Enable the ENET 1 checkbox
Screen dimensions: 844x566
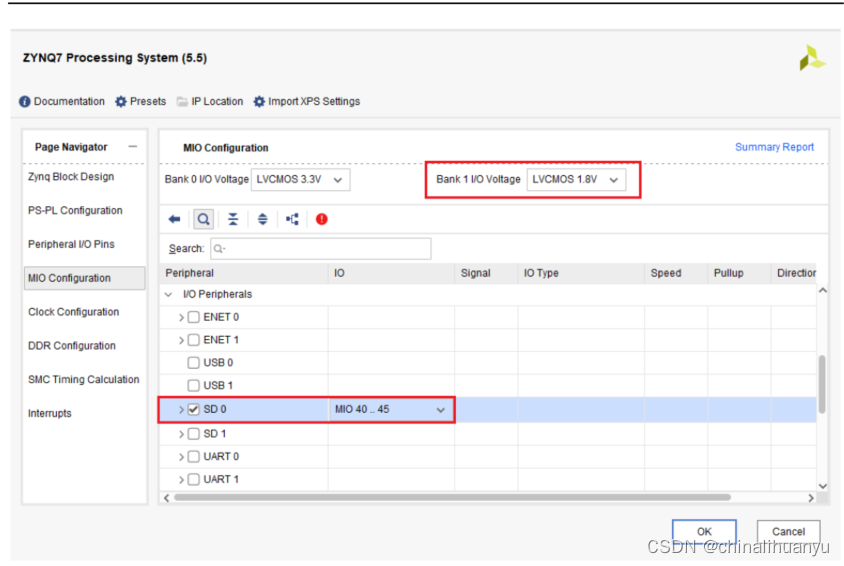(194, 339)
